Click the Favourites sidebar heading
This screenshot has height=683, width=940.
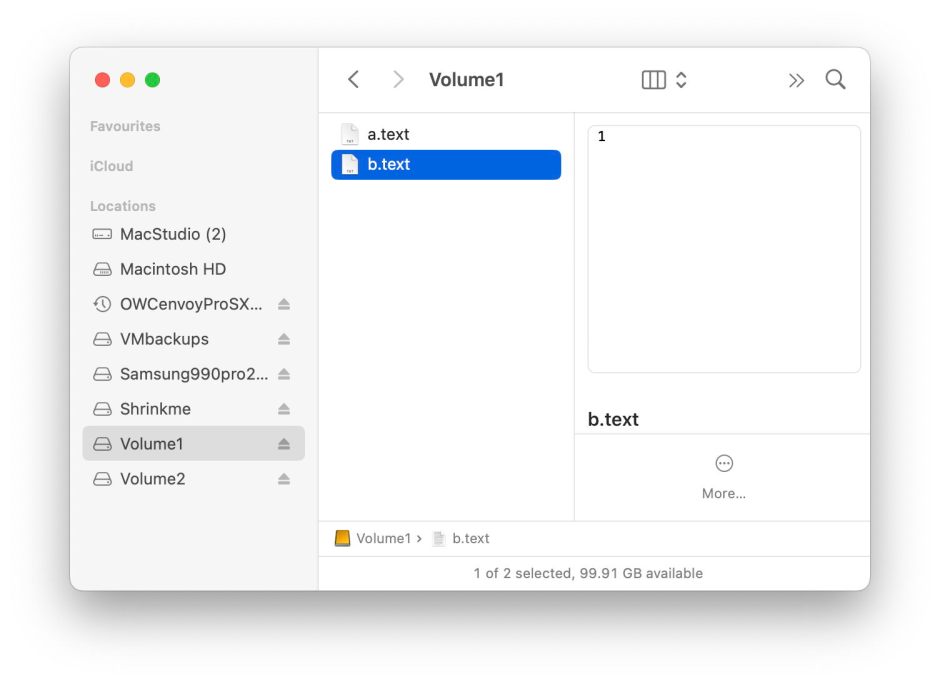pyautogui.click(x=125, y=126)
